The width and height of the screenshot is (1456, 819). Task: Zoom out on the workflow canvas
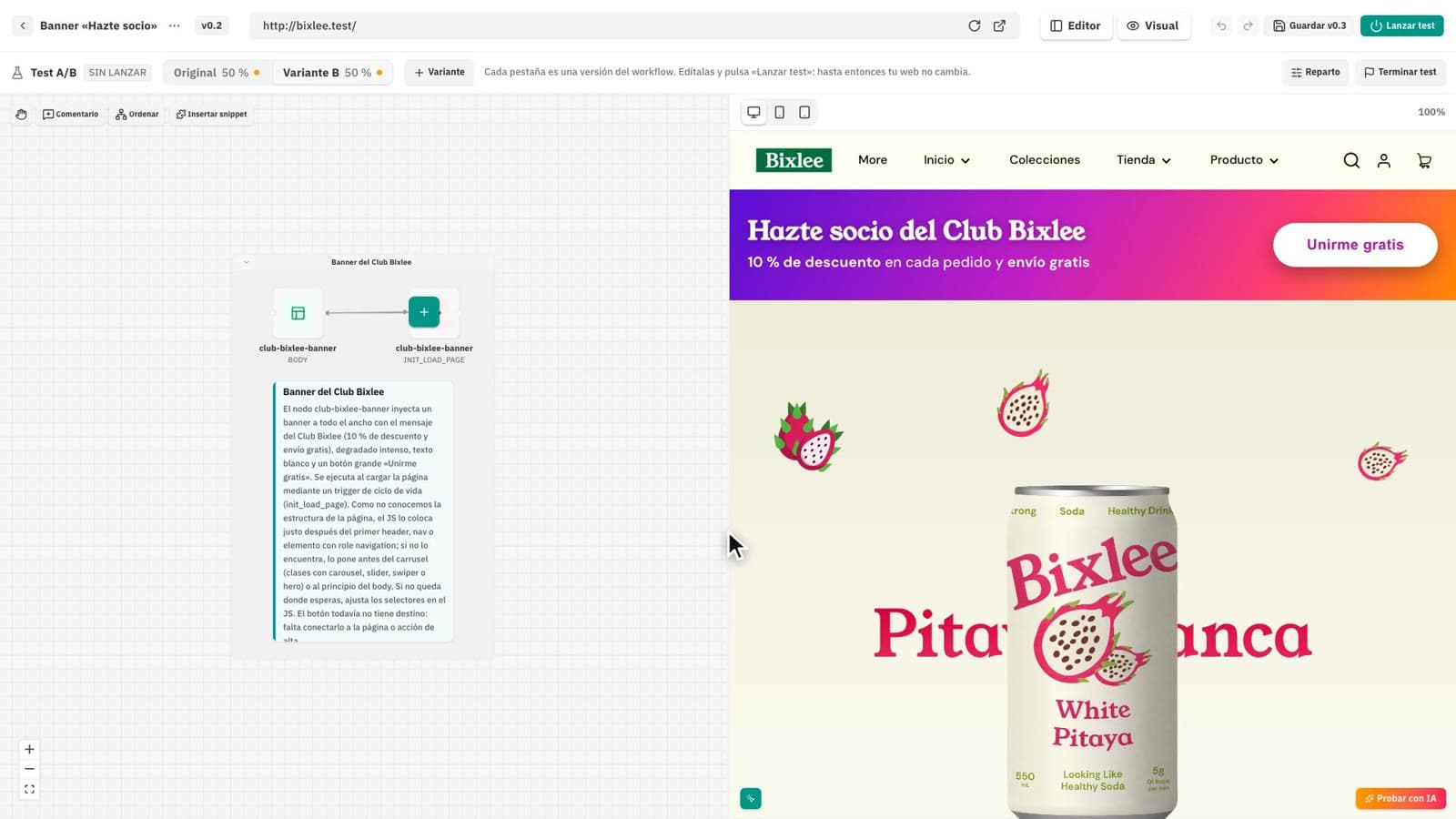[x=29, y=769]
